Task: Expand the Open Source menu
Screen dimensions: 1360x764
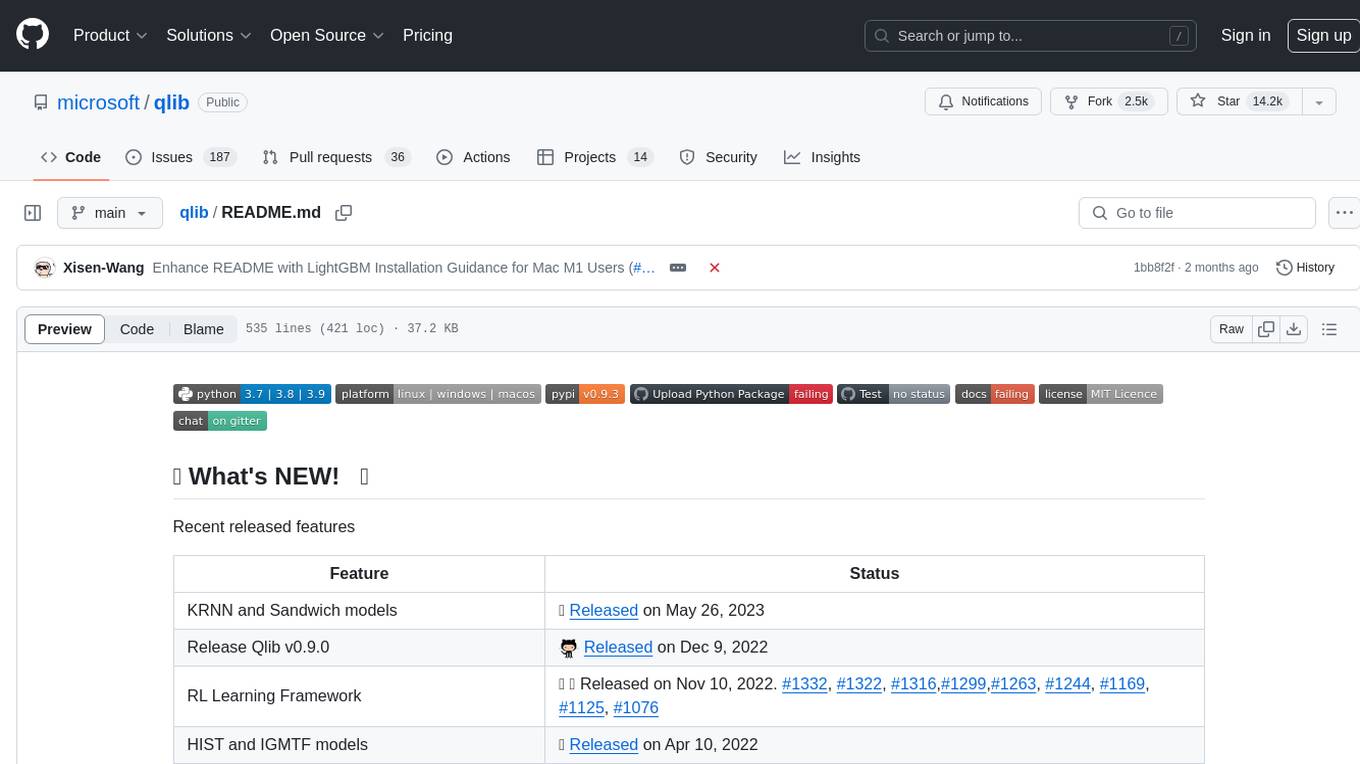Action: tap(327, 35)
